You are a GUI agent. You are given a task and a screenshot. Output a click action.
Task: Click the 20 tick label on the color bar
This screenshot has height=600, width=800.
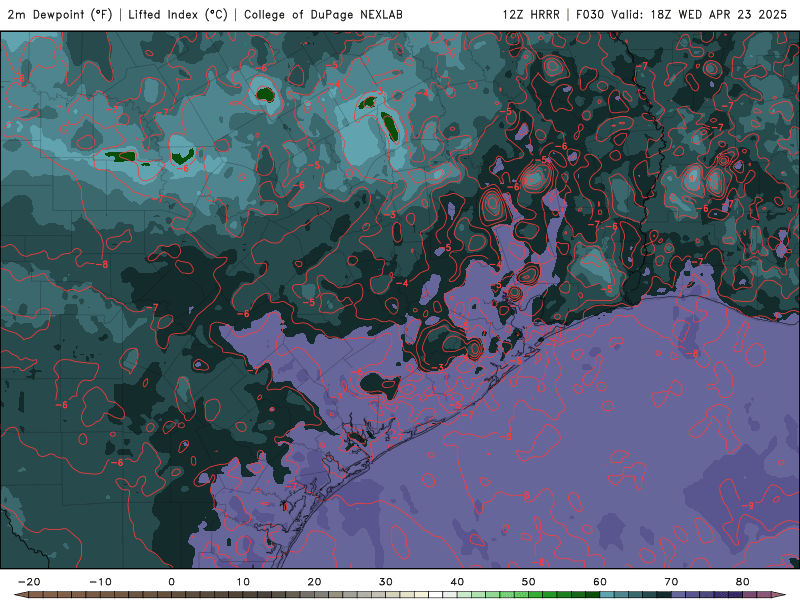[x=314, y=582]
